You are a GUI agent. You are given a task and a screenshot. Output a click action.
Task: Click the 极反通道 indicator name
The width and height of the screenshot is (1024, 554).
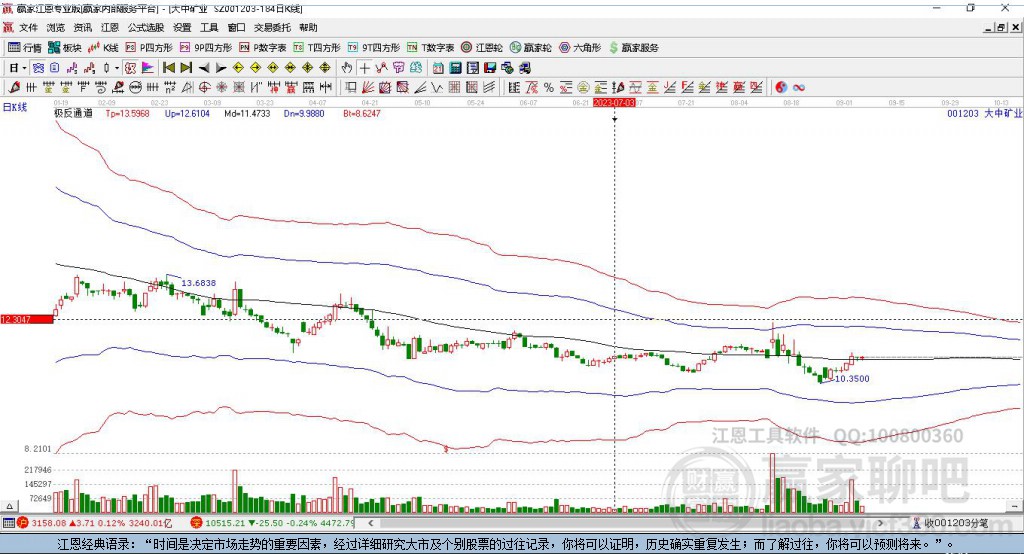tap(73, 113)
